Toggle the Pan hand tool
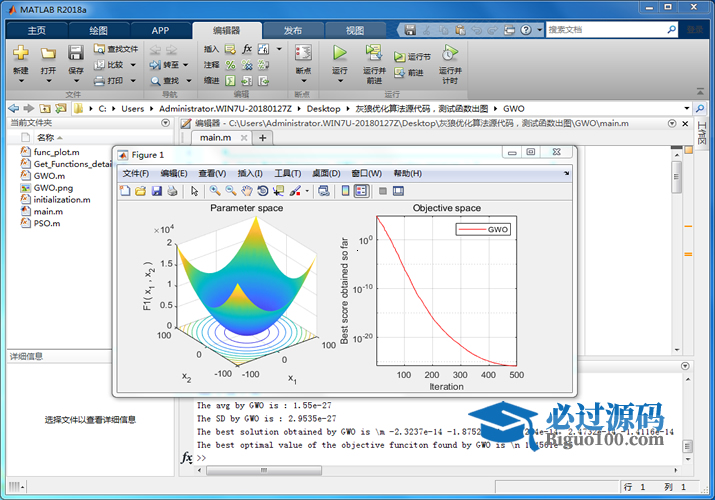Screen dimensions: 715x500 [247, 191]
